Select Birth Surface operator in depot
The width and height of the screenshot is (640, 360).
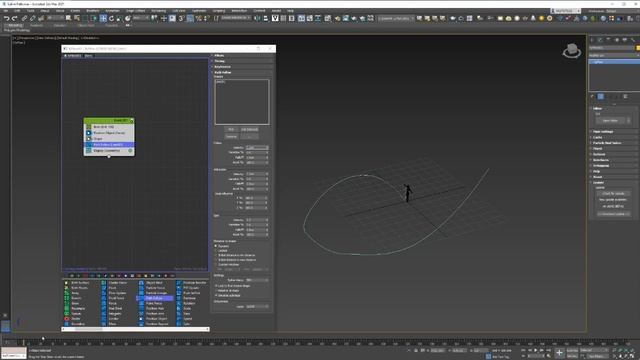pos(77,282)
